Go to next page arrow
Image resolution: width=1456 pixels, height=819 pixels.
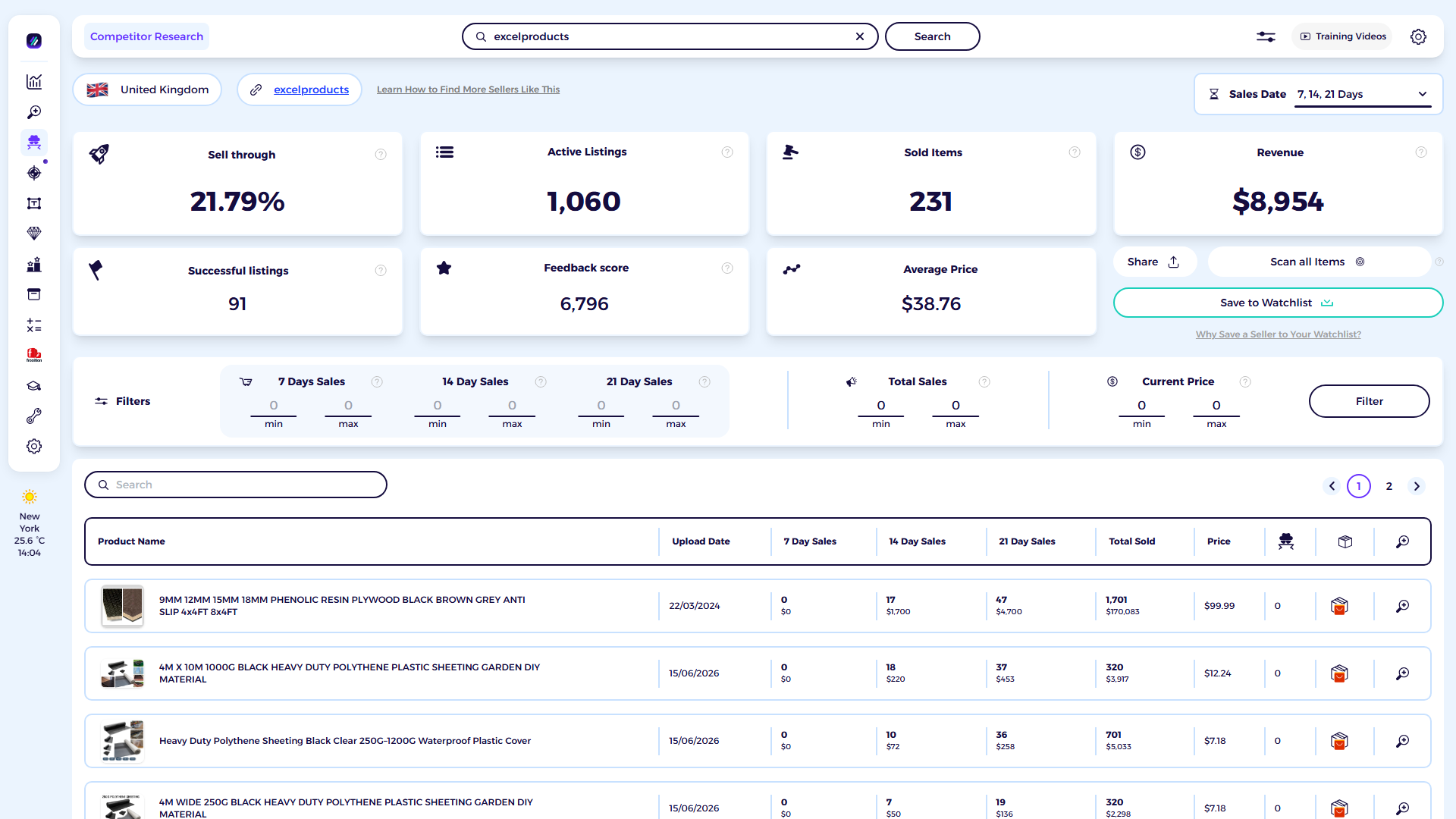point(1417,486)
